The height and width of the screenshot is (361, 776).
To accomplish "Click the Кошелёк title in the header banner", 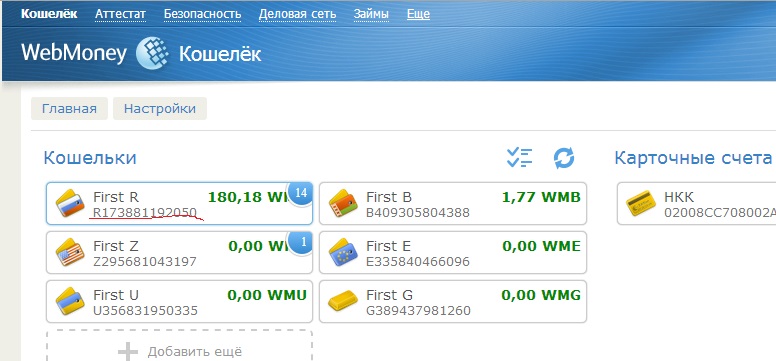I will click(220, 53).
